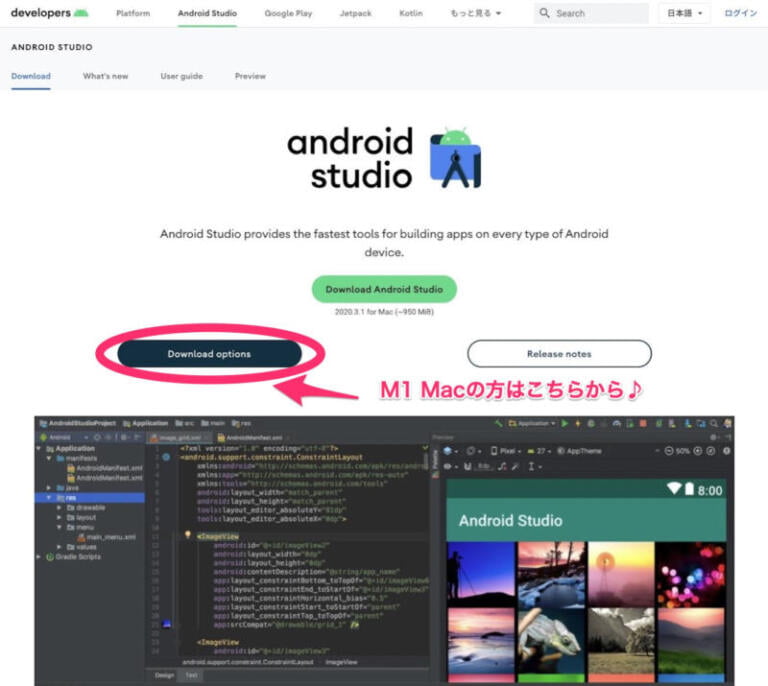Expand the もっと見る menu
The height and width of the screenshot is (686, 768).
click(x=475, y=14)
